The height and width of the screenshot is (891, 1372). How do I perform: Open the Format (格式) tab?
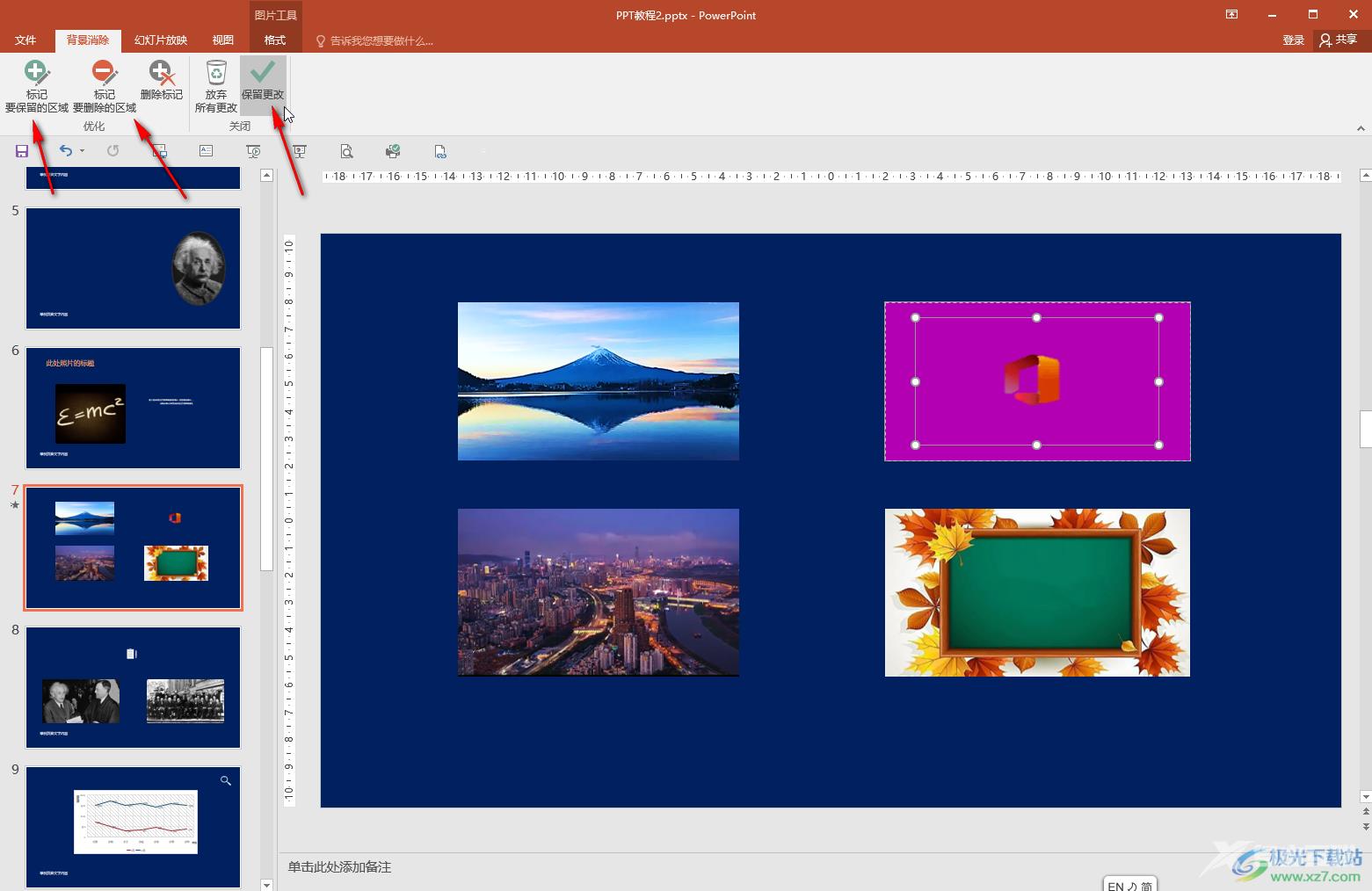[275, 40]
